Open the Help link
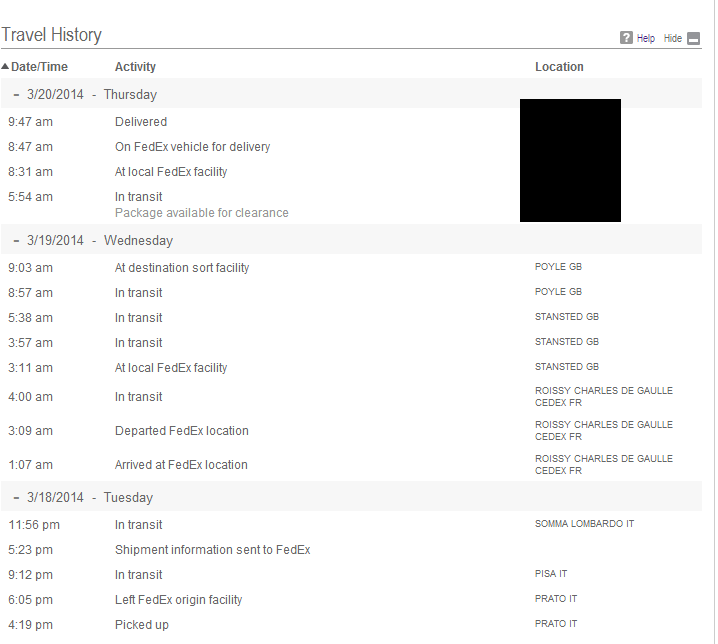This screenshot has width=718, height=644. pos(646,38)
